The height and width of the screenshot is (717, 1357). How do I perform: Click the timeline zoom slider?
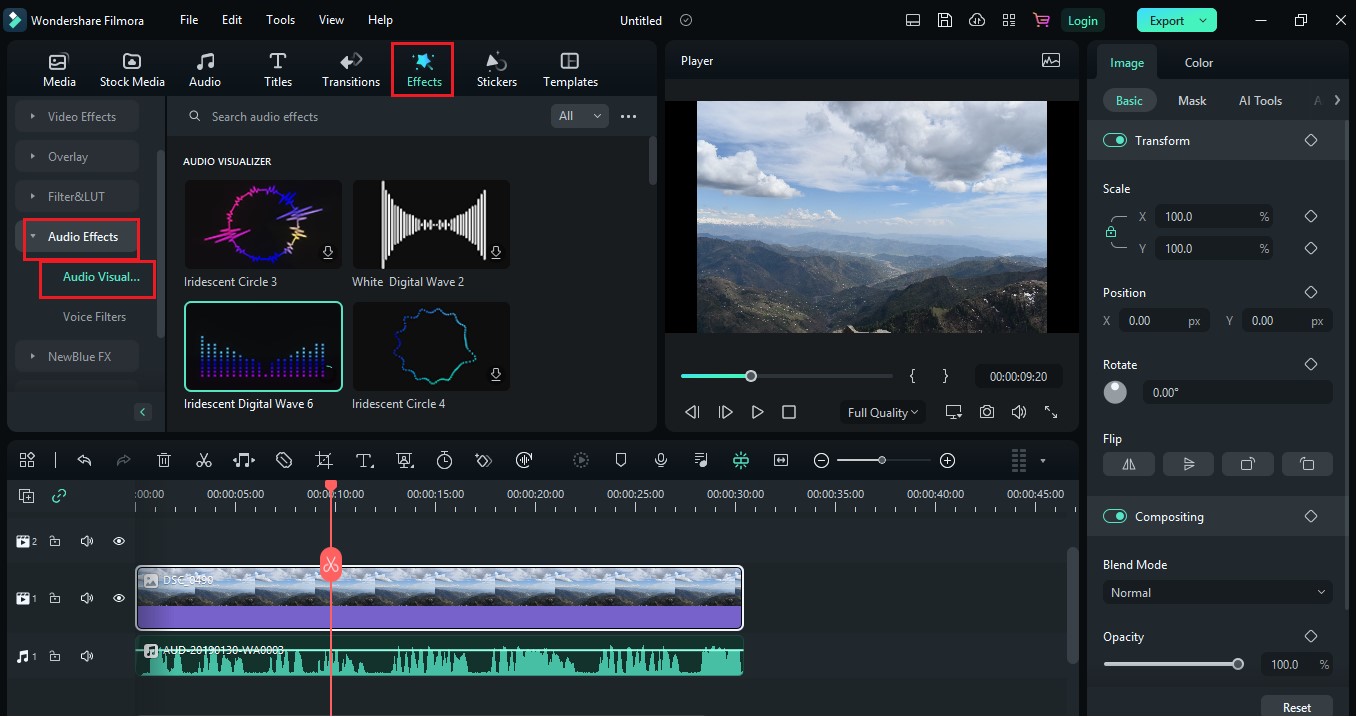884,460
